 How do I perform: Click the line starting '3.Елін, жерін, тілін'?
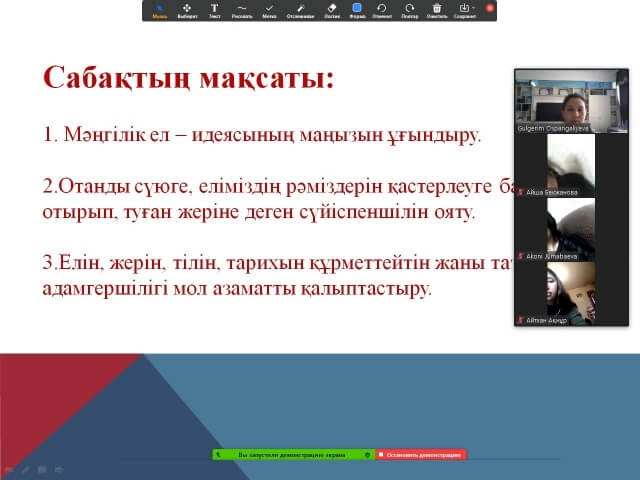point(278,262)
